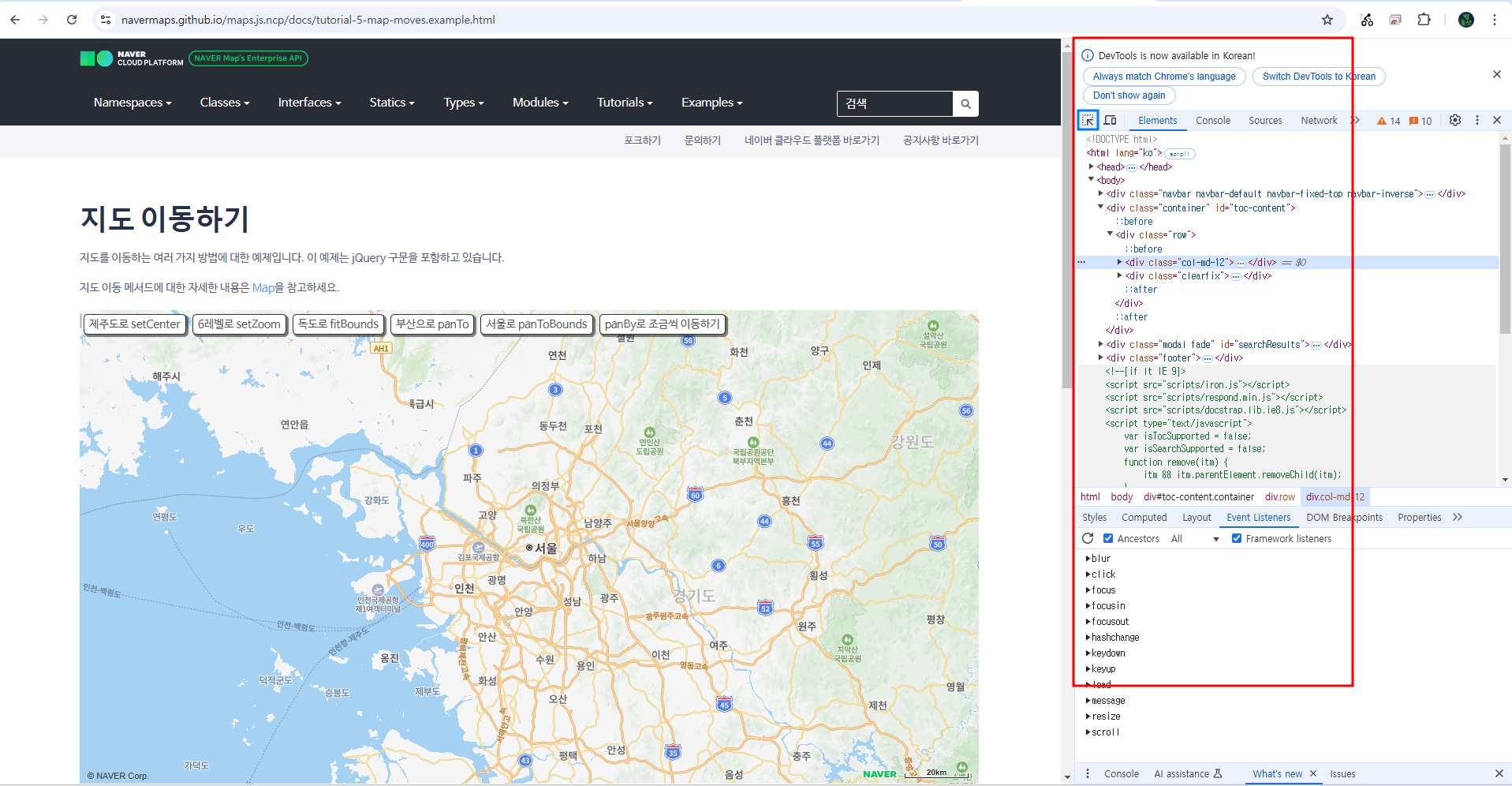The height and width of the screenshot is (786, 1512).
Task: Open the Types dropdown menu
Action: click(x=464, y=103)
